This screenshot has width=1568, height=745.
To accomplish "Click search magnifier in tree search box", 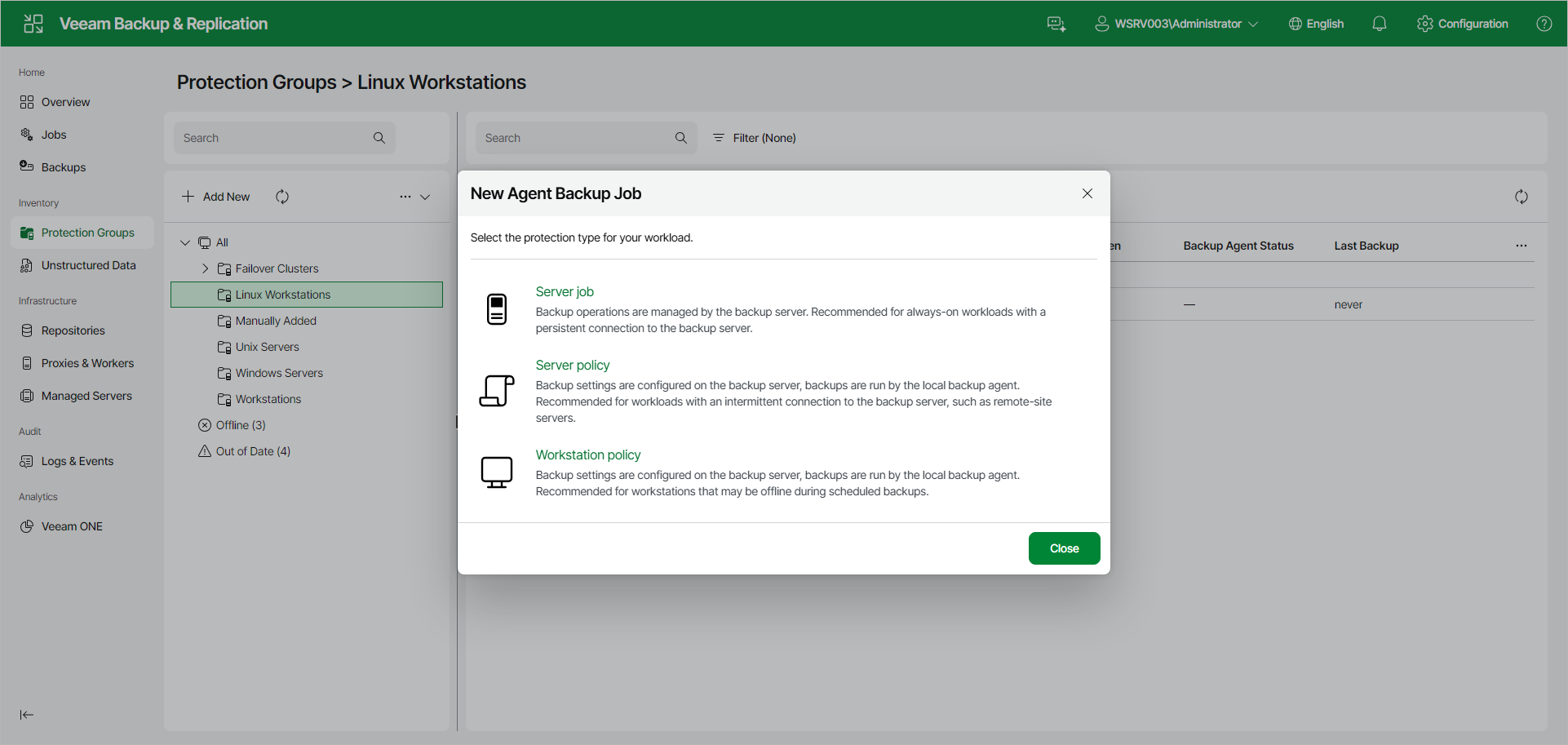I will [379, 138].
